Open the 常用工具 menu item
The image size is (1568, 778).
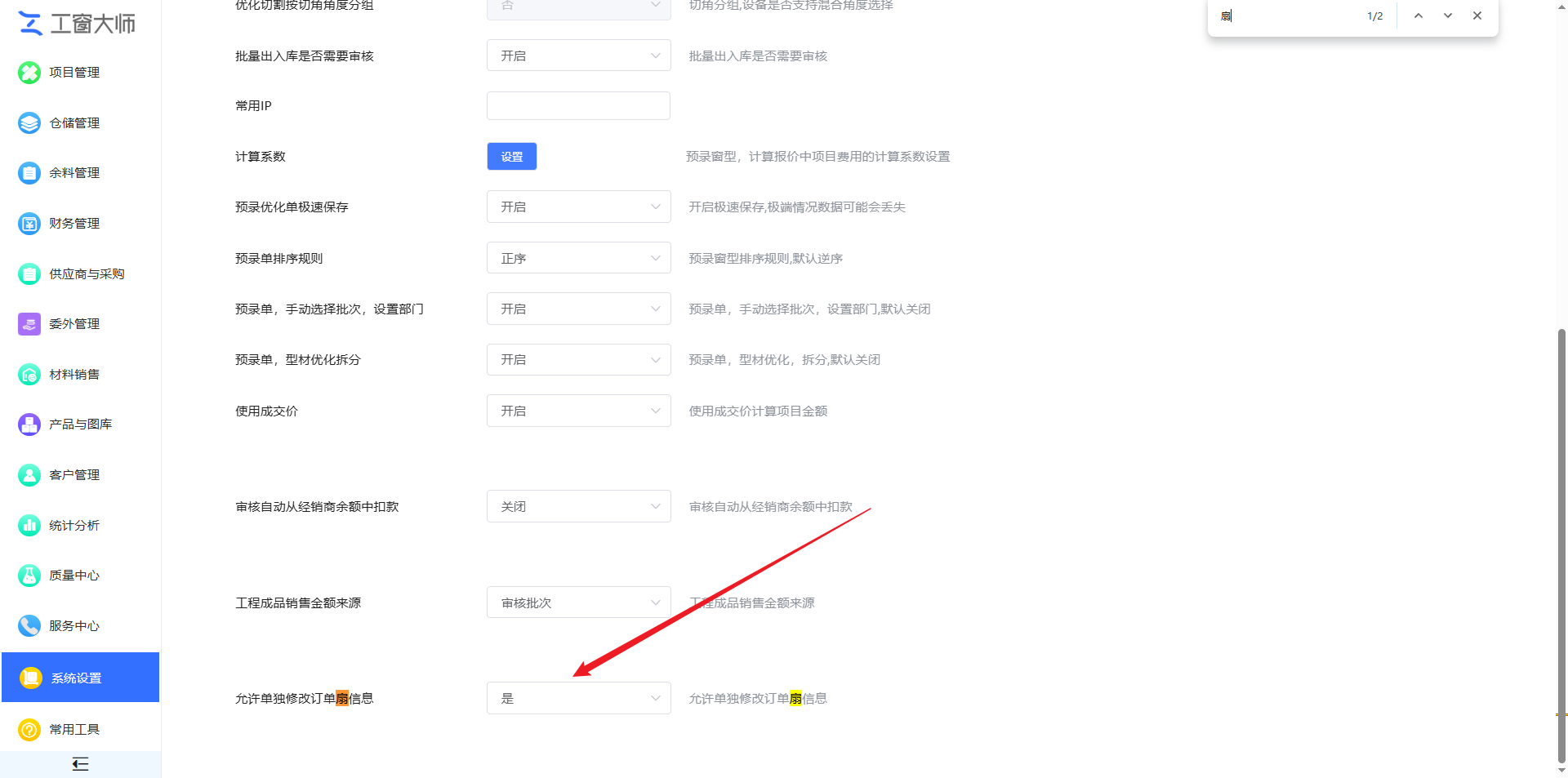80,730
